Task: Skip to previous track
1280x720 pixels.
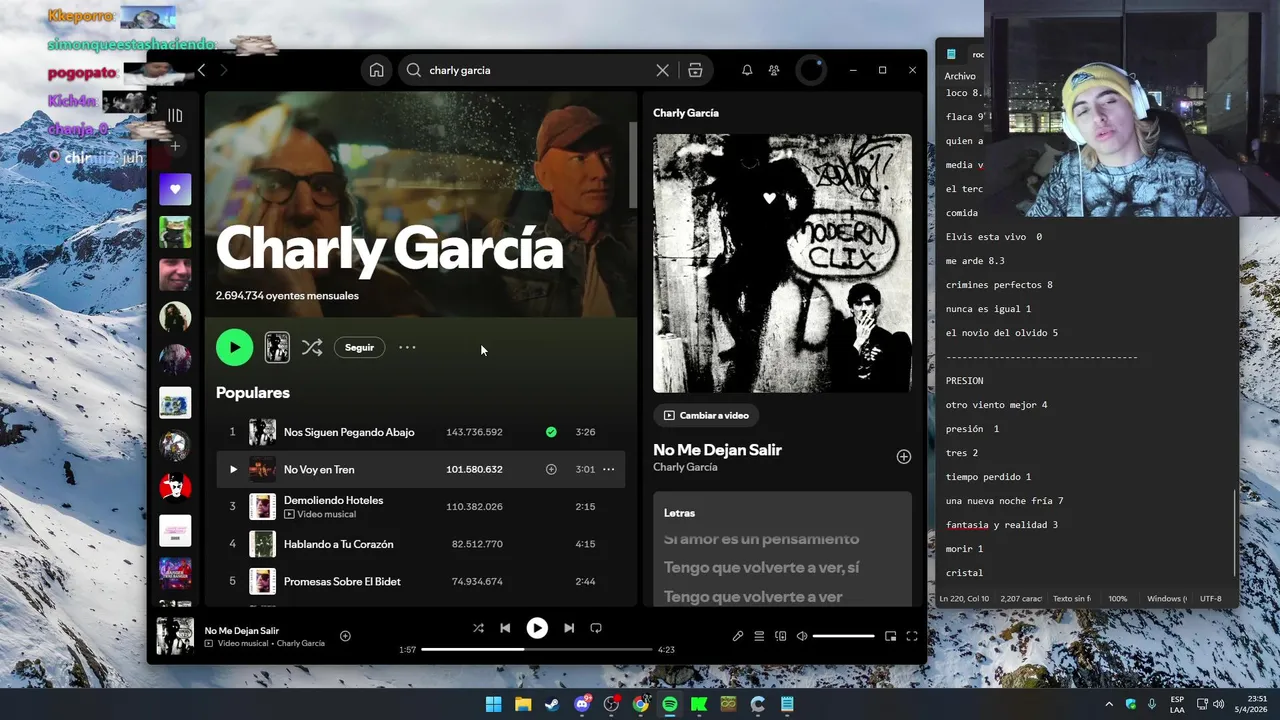Action: [x=505, y=628]
